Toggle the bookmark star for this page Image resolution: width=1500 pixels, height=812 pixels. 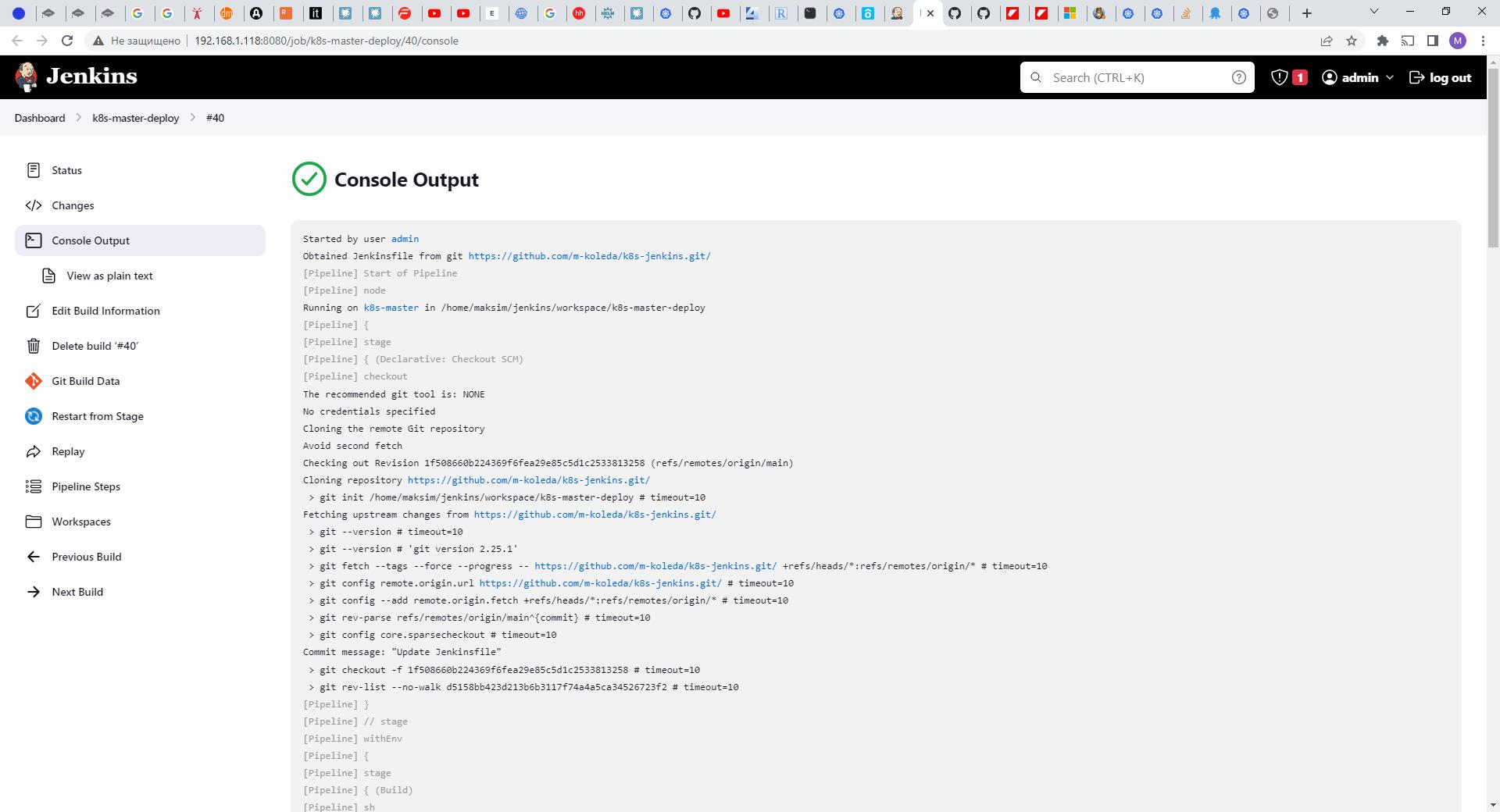point(1352,41)
